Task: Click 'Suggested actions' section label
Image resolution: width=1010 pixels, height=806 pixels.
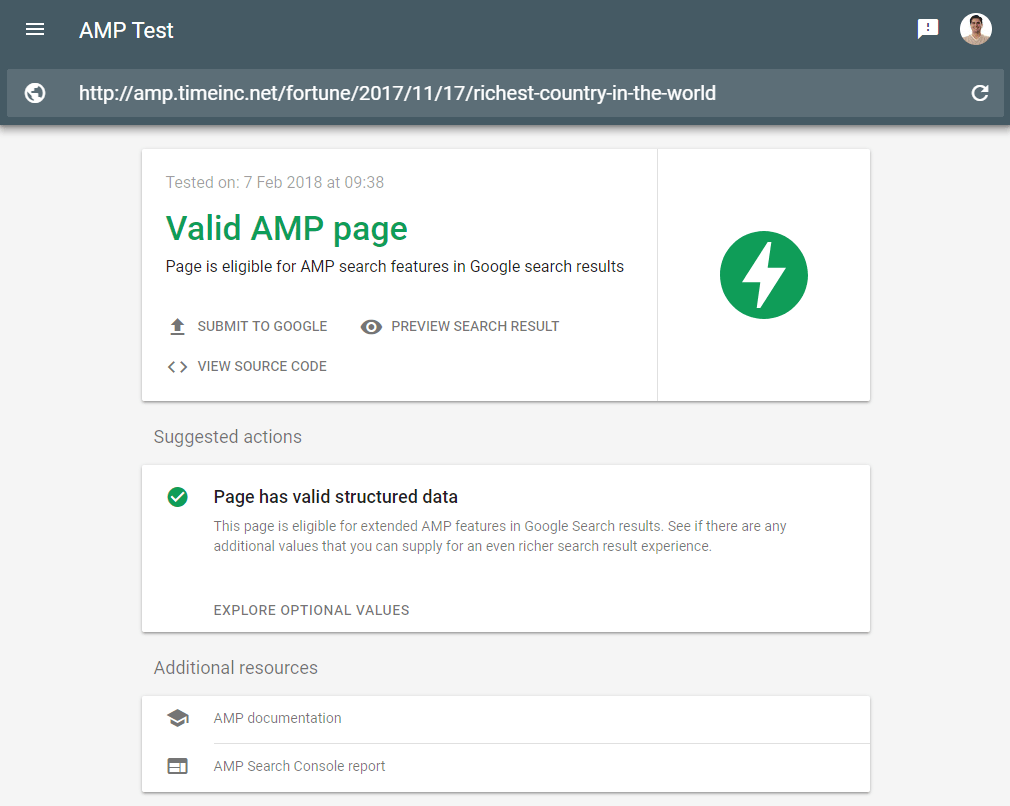Action: pyautogui.click(x=227, y=437)
